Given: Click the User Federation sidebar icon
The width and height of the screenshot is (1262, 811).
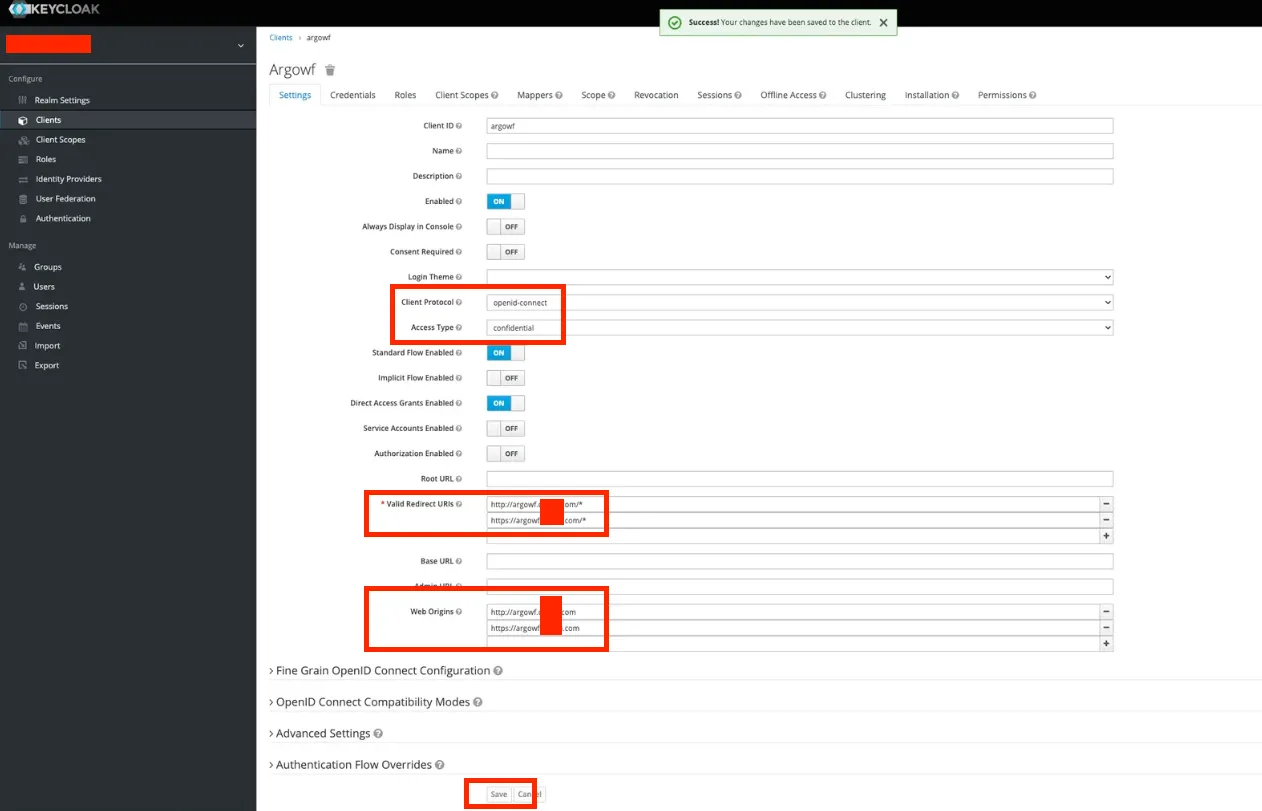Looking at the screenshot, I should 22,199.
